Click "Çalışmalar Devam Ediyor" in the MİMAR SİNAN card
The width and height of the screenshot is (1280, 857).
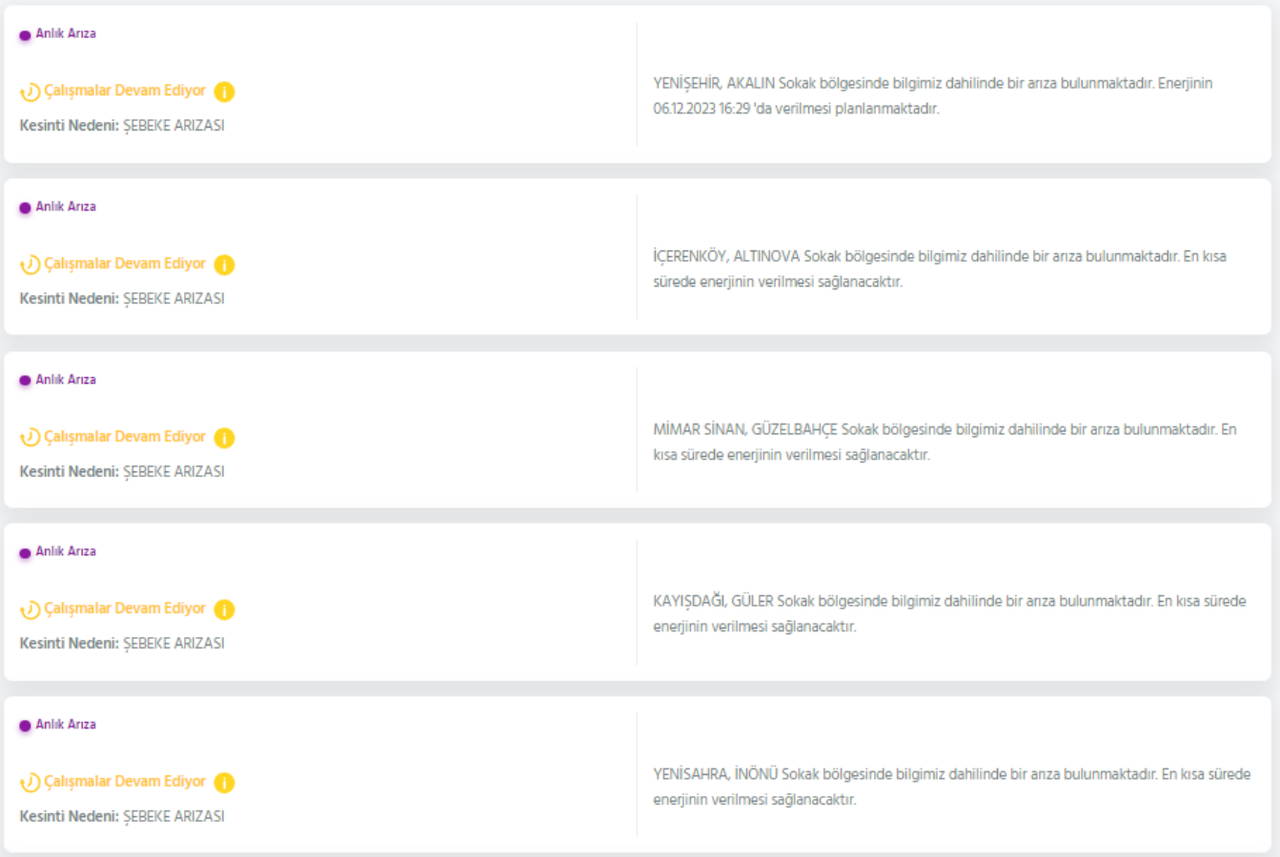pos(125,437)
